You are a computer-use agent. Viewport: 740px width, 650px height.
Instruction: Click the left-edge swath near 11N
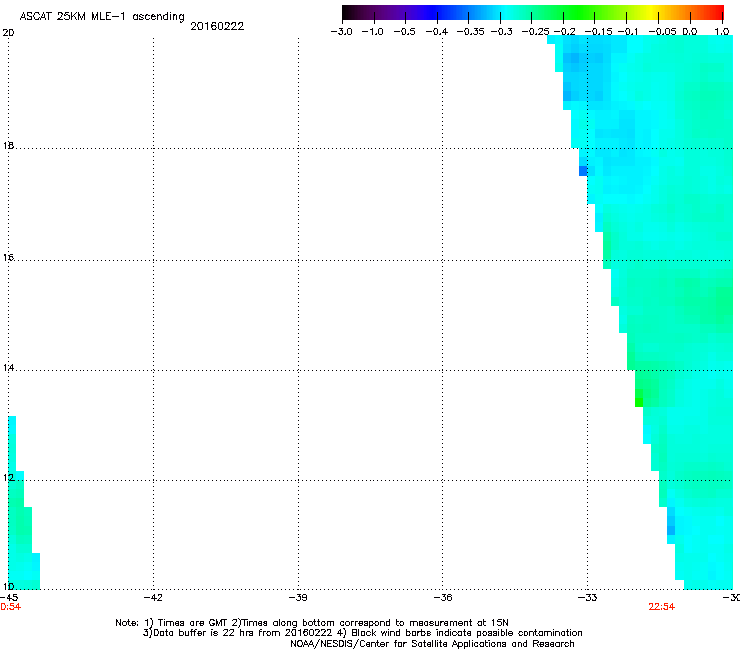[x=20, y=530]
